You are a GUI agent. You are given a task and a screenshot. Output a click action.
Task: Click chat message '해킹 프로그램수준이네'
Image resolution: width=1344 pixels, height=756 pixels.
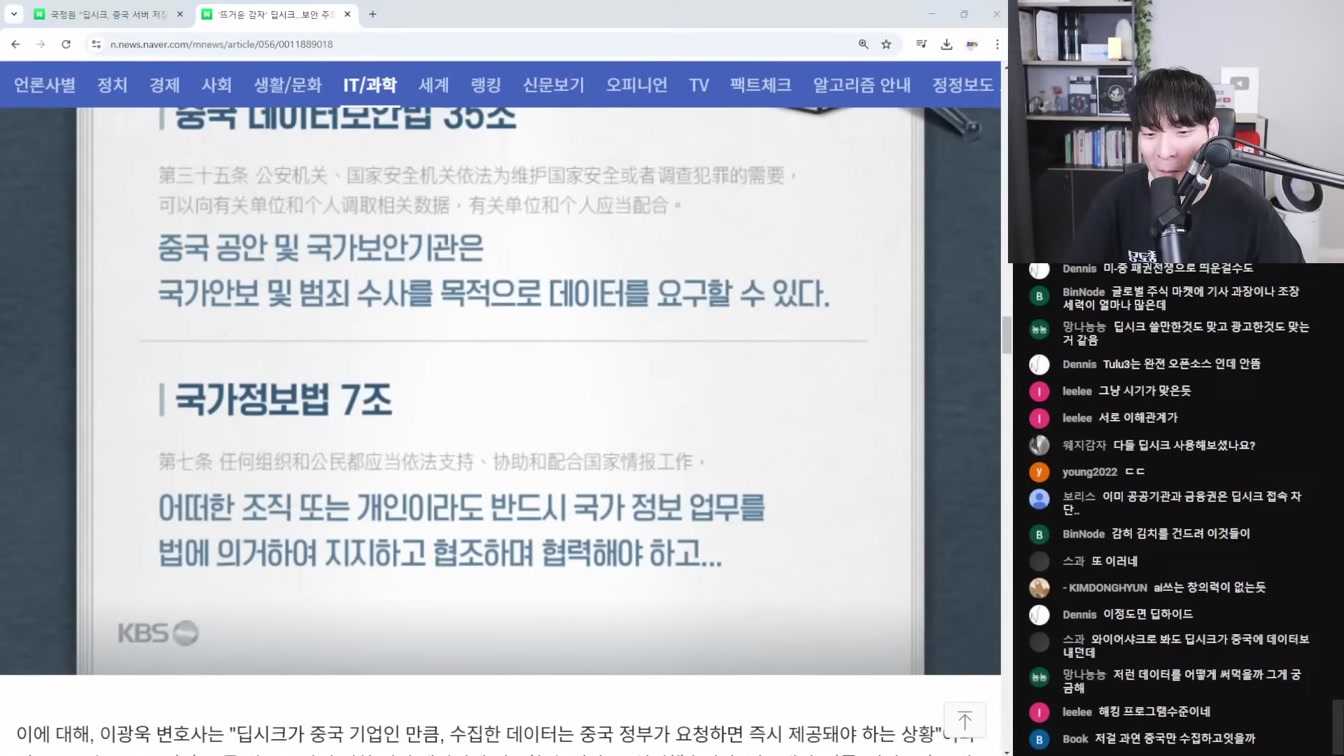point(1154,712)
